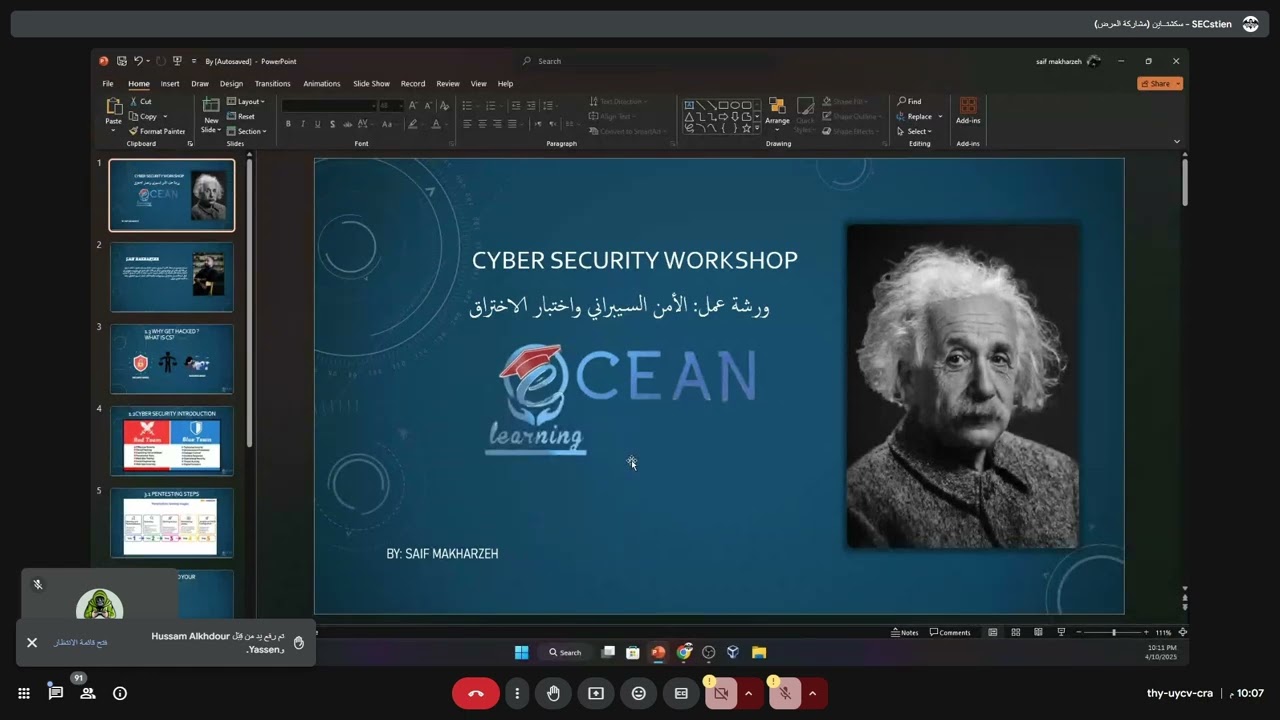Open meeting info details icon

(120, 693)
